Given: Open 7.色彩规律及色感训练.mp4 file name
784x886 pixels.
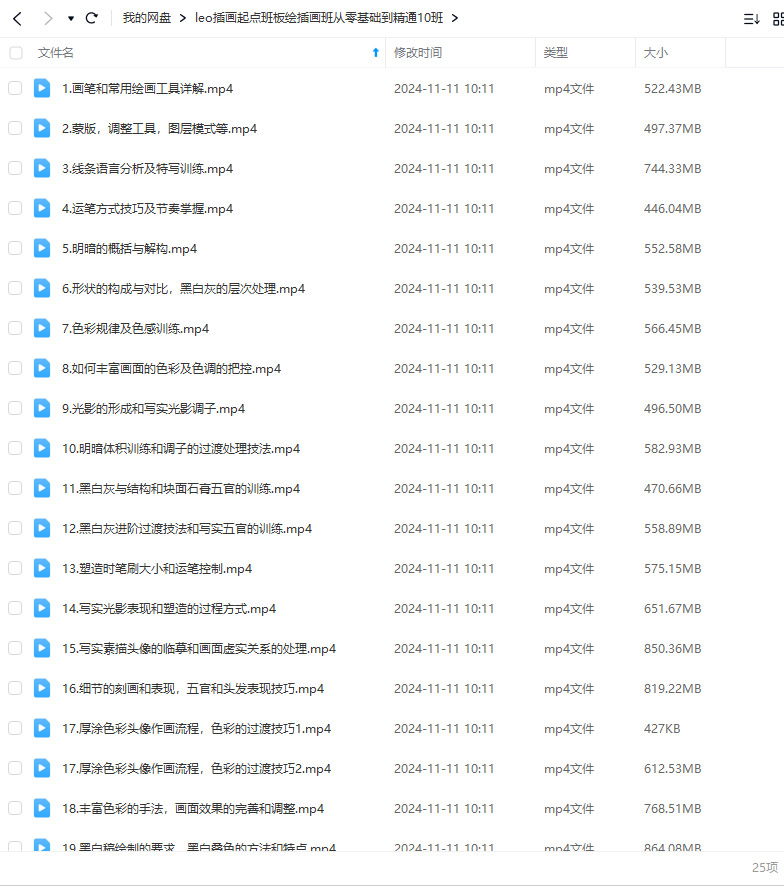Looking at the screenshot, I should pyautogui.click(x=136, y=328).
